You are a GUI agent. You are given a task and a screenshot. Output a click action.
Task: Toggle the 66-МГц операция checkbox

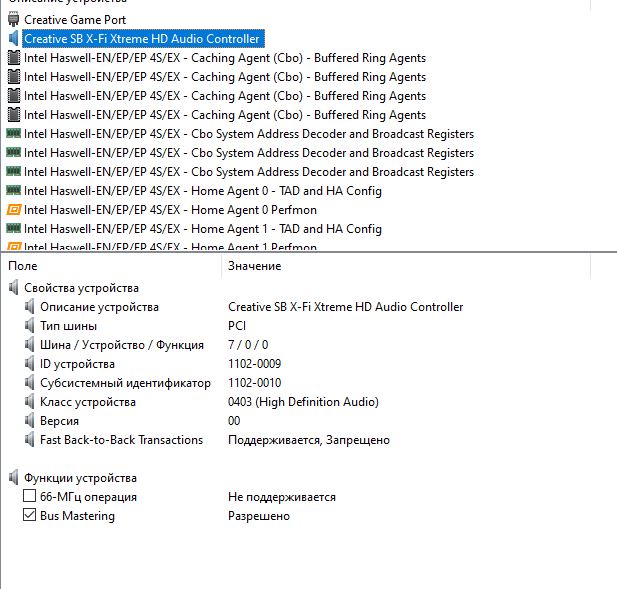tap(30, 496)
